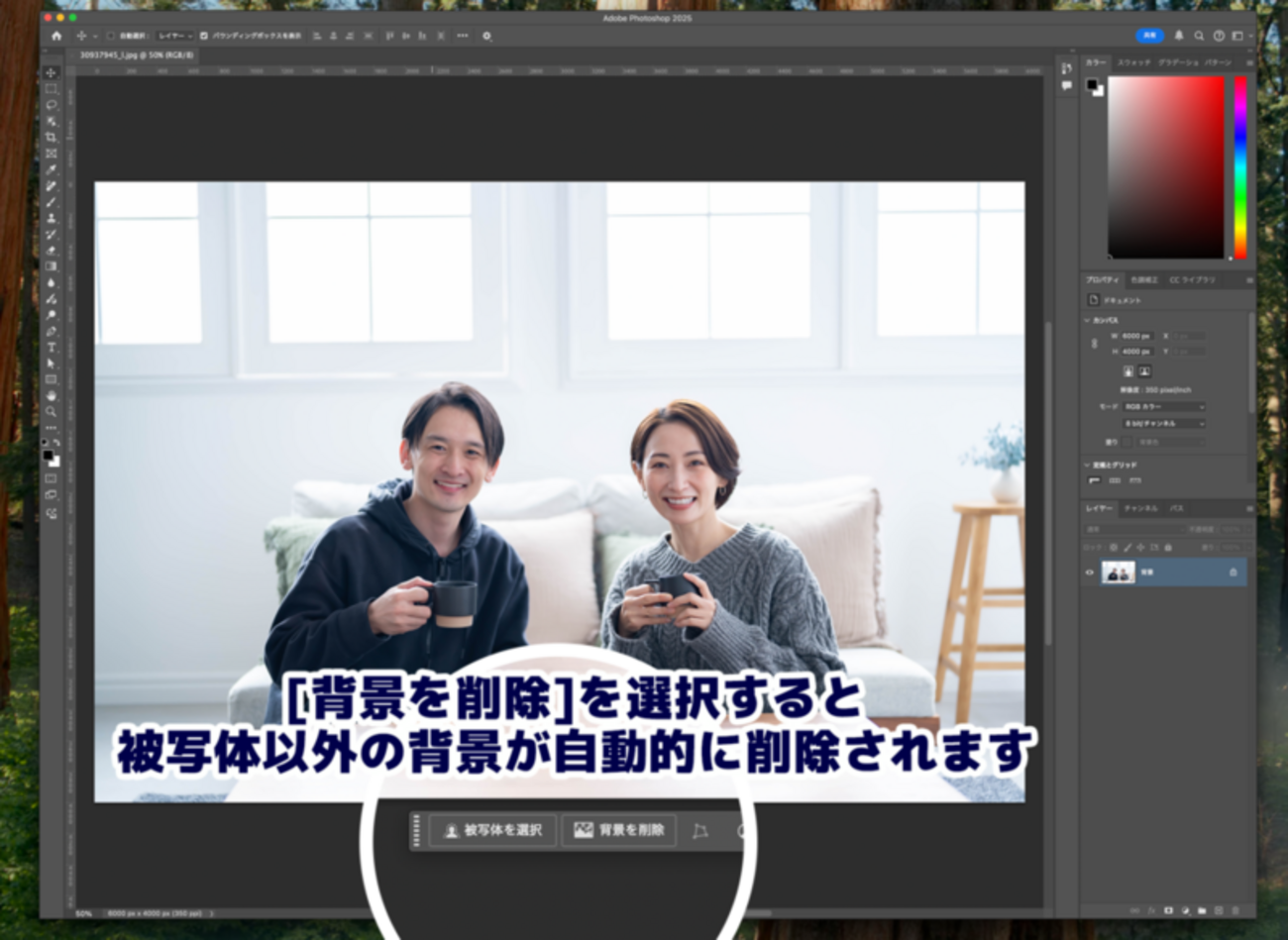
Task: Select the Blur tool
Action: 52,282
